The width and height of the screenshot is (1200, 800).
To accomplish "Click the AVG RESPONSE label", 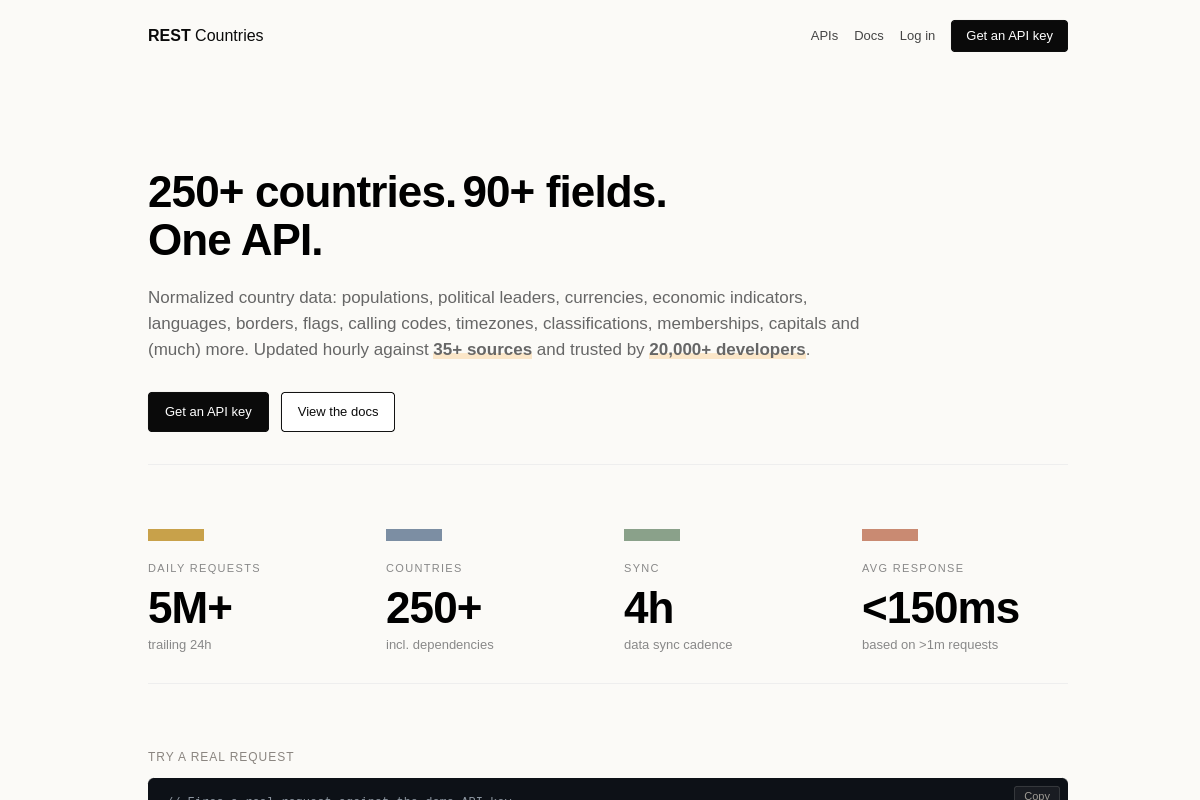I will pyautogui.click(x=913, y=568).
